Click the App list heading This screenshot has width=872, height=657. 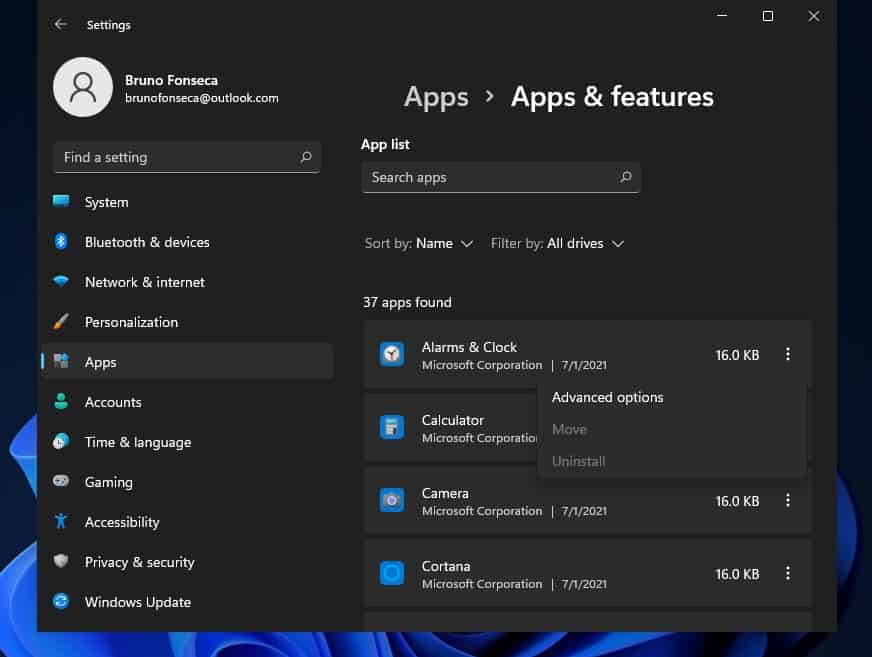coord(385,145)
